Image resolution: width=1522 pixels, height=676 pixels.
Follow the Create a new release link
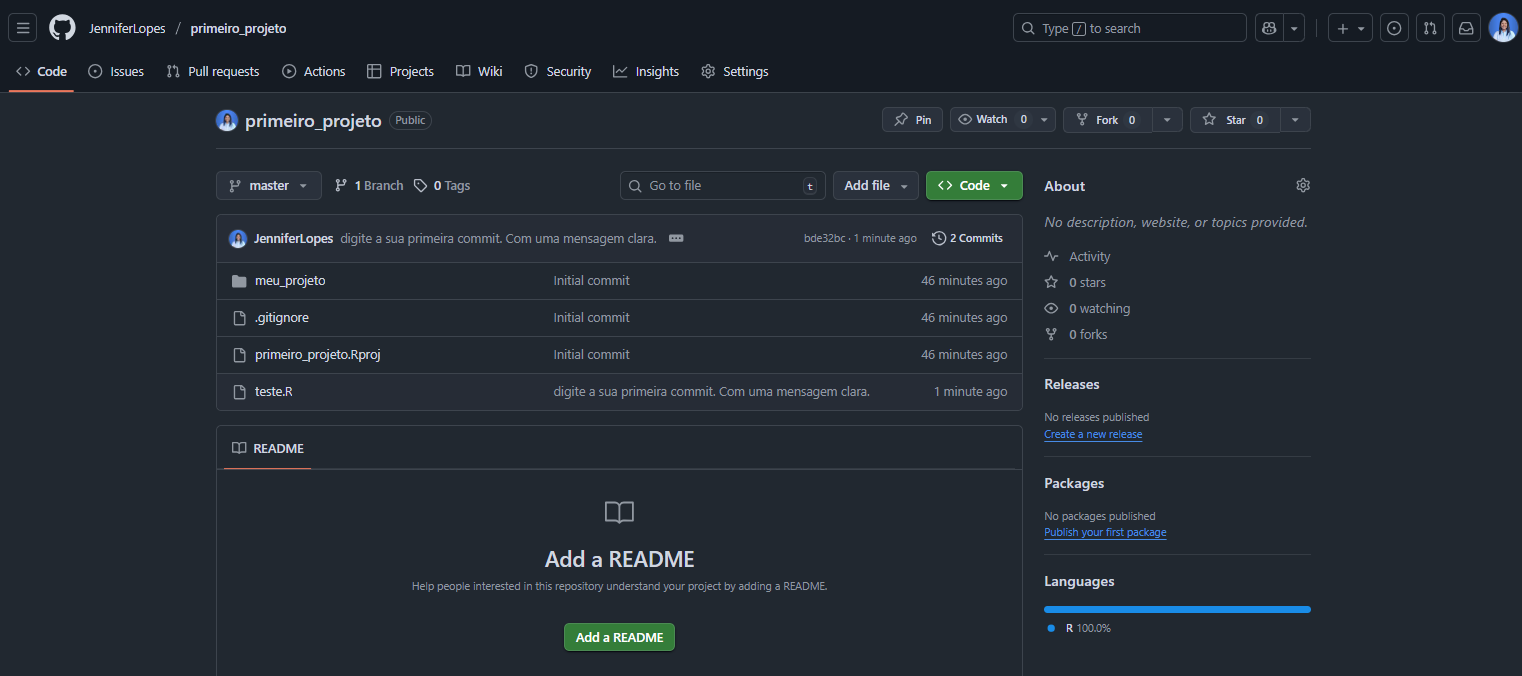[x=1092, y=434]
